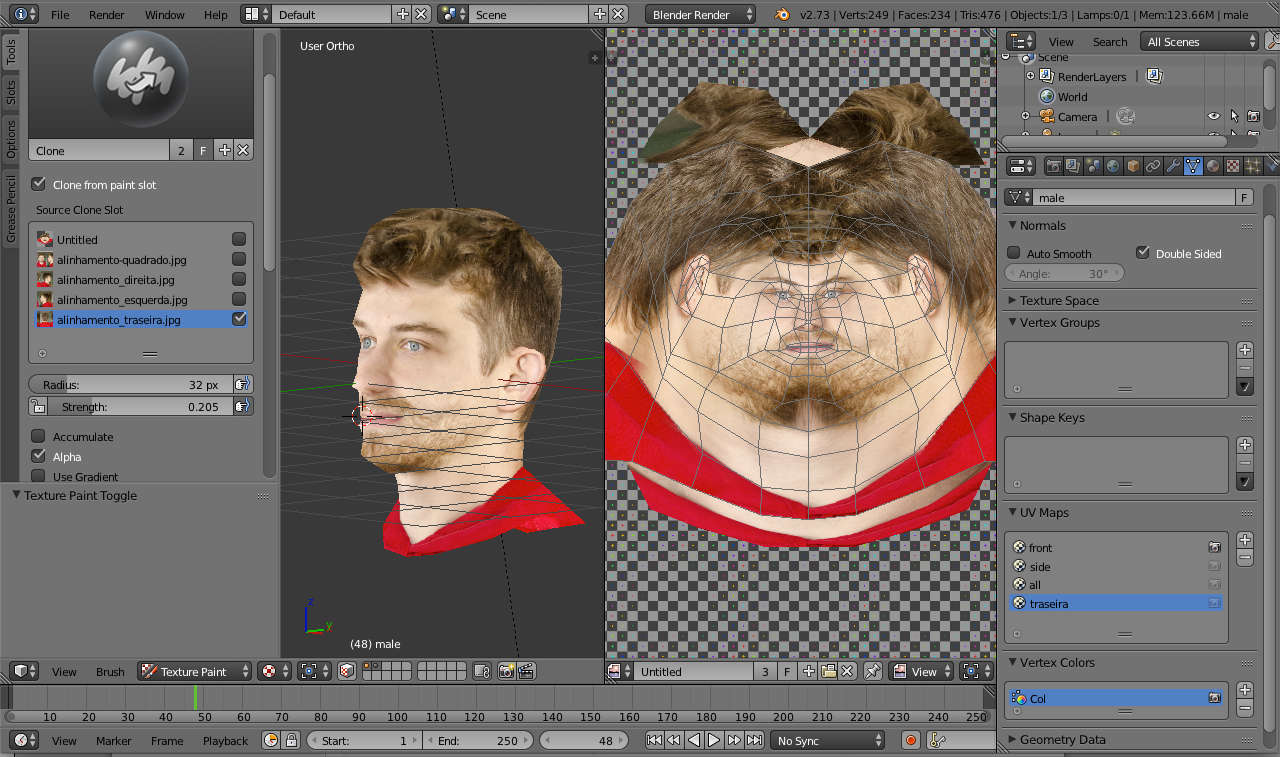Open the Texture properties tab (checker icon)
The height and width of the screenshot is (757, 1280).
[x=1232, y=166]
